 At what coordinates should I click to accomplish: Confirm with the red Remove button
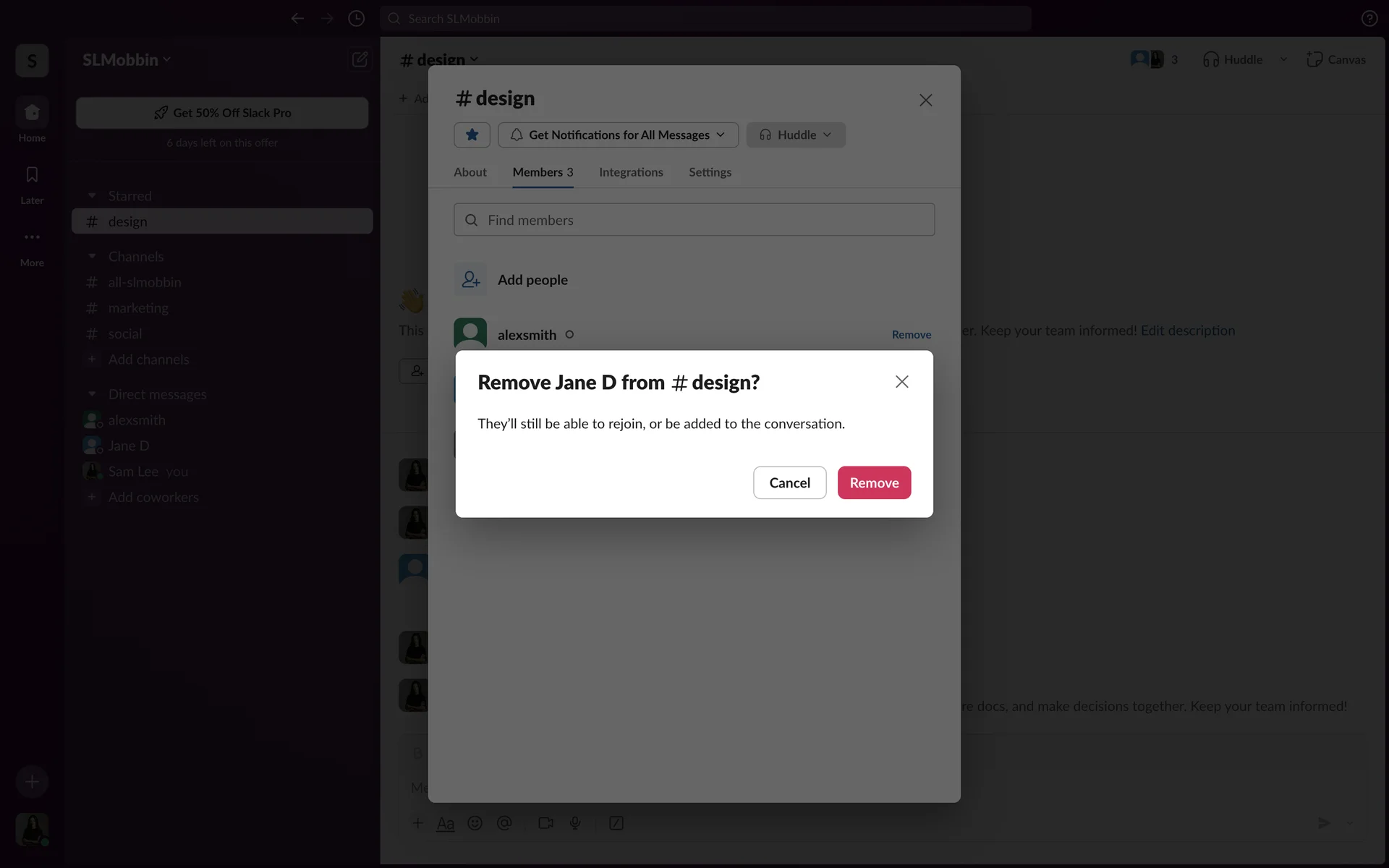pyautogui.click(x=873, y=482)
